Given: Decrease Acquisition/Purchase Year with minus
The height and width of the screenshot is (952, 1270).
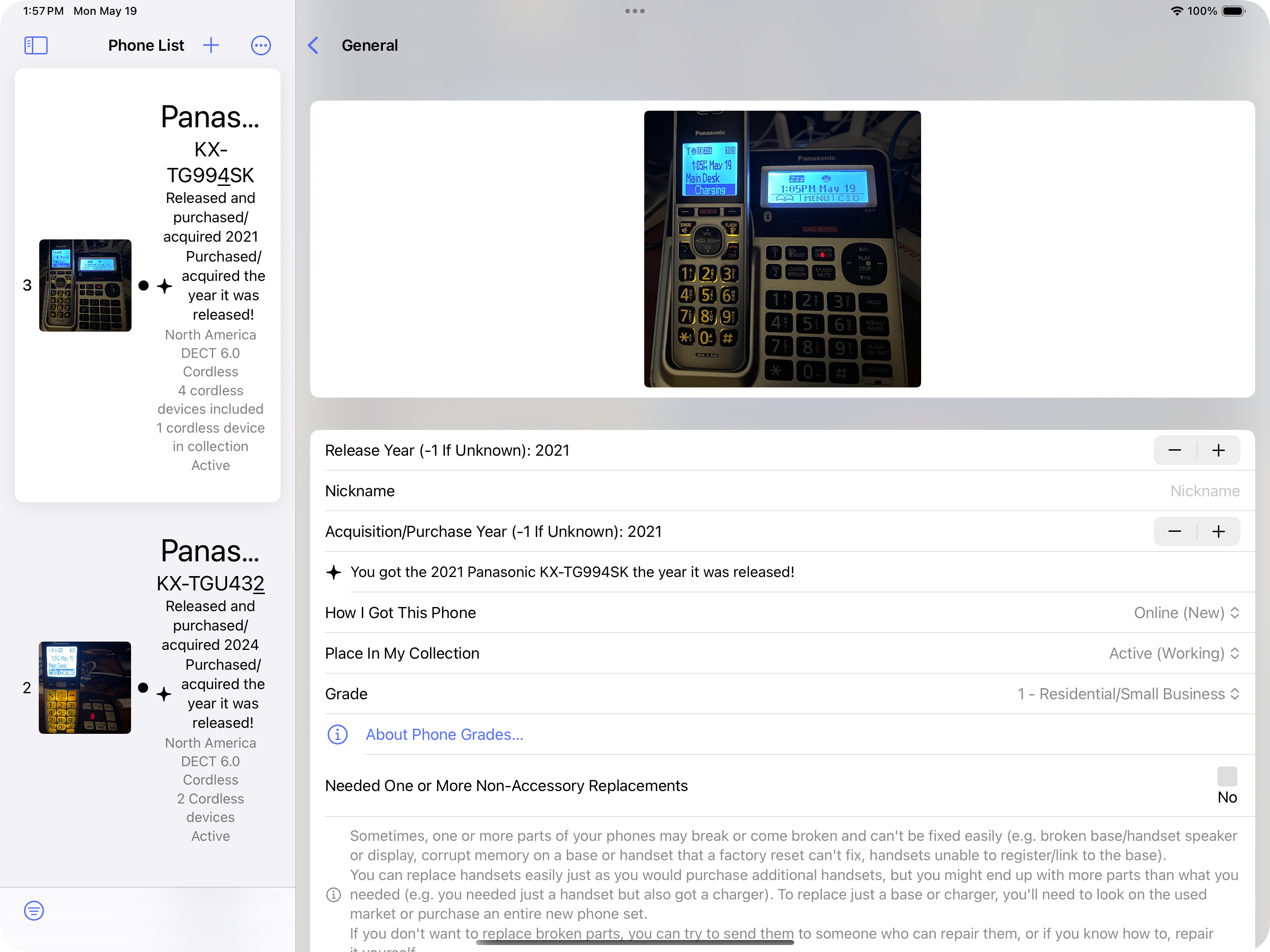Looking at the screenshot, I should pyautogui.click(x=1175, y=531).
